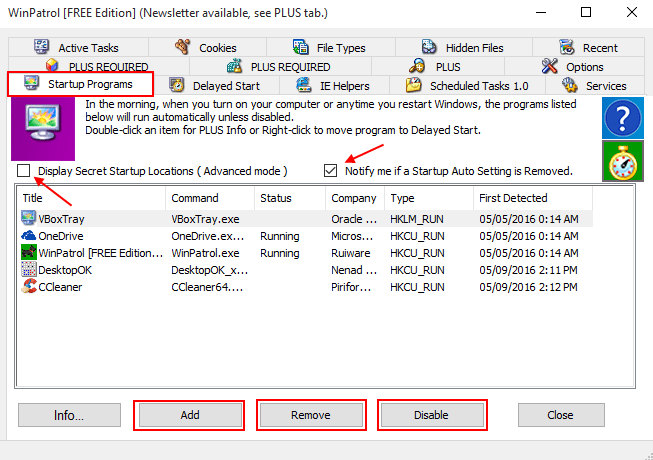Select the DesktopOK startup entry
Viewport: 653px width, 460px height.
[307, 270]
